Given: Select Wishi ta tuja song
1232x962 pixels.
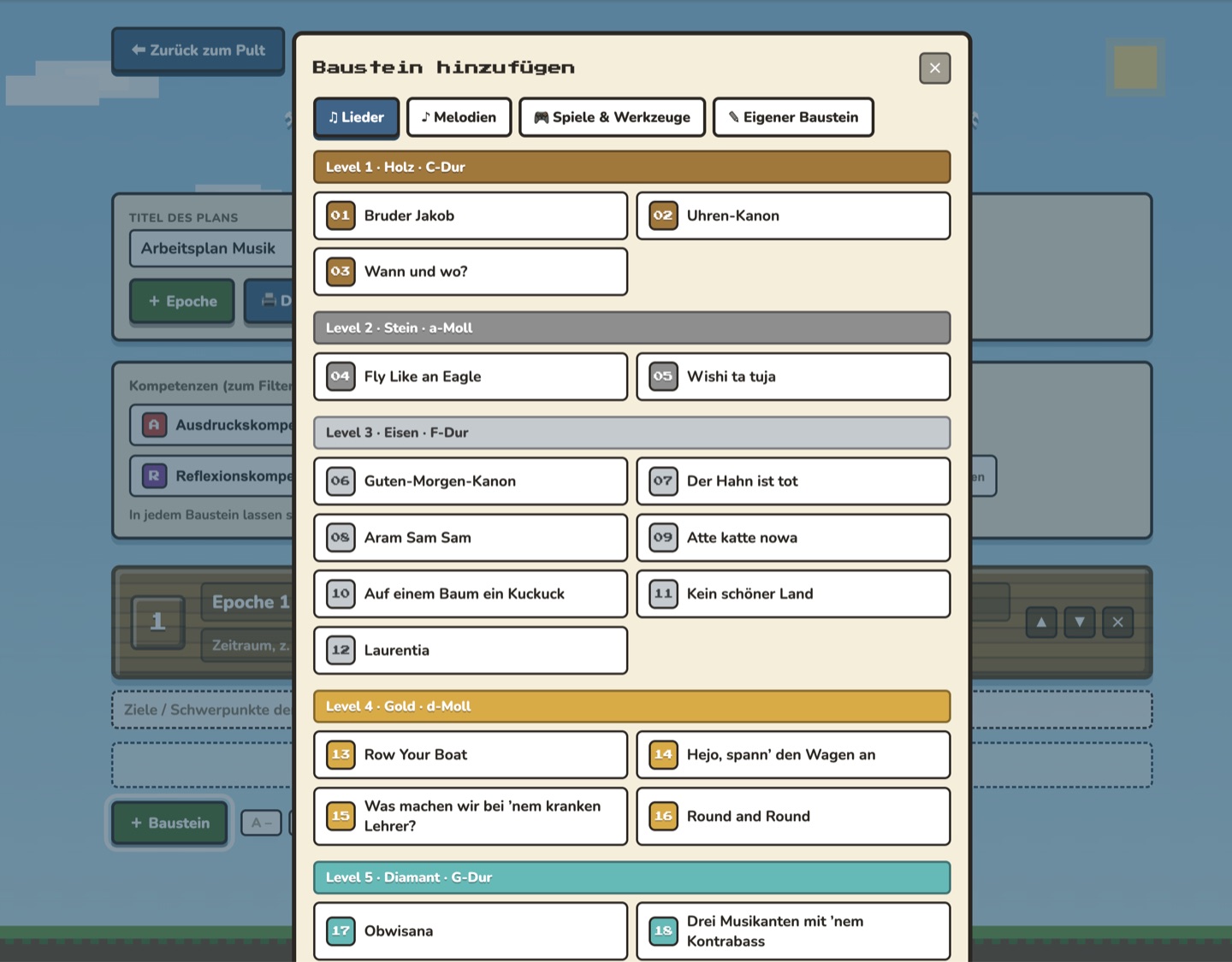Looking at the screenshot, I should click(793, 376).
